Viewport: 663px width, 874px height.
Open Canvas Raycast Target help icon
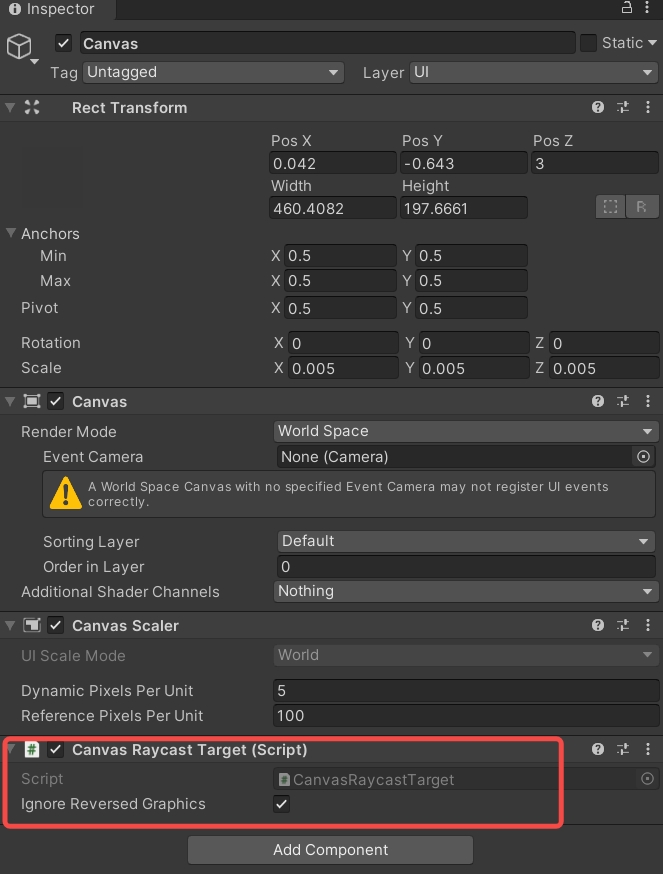598,749
